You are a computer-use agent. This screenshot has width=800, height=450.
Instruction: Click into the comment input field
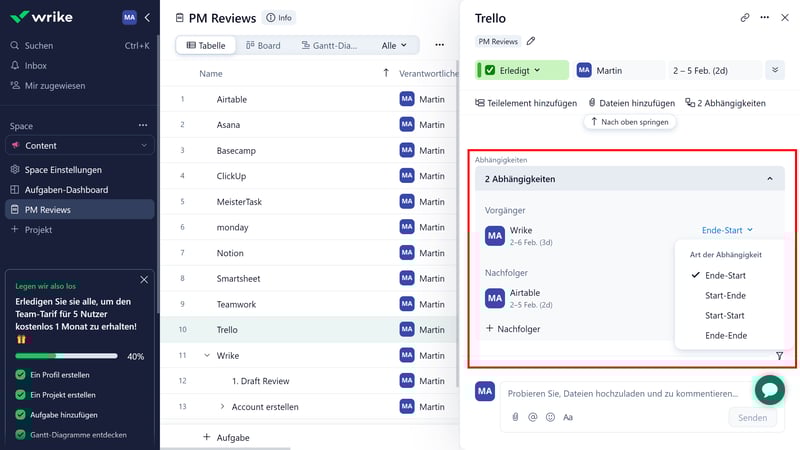point(623,393)
